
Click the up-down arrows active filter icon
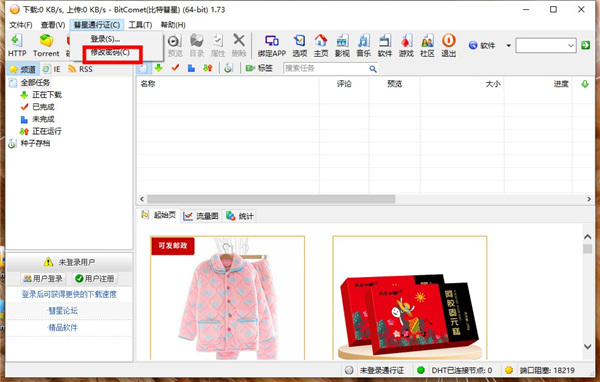click(x=208, y=68)
